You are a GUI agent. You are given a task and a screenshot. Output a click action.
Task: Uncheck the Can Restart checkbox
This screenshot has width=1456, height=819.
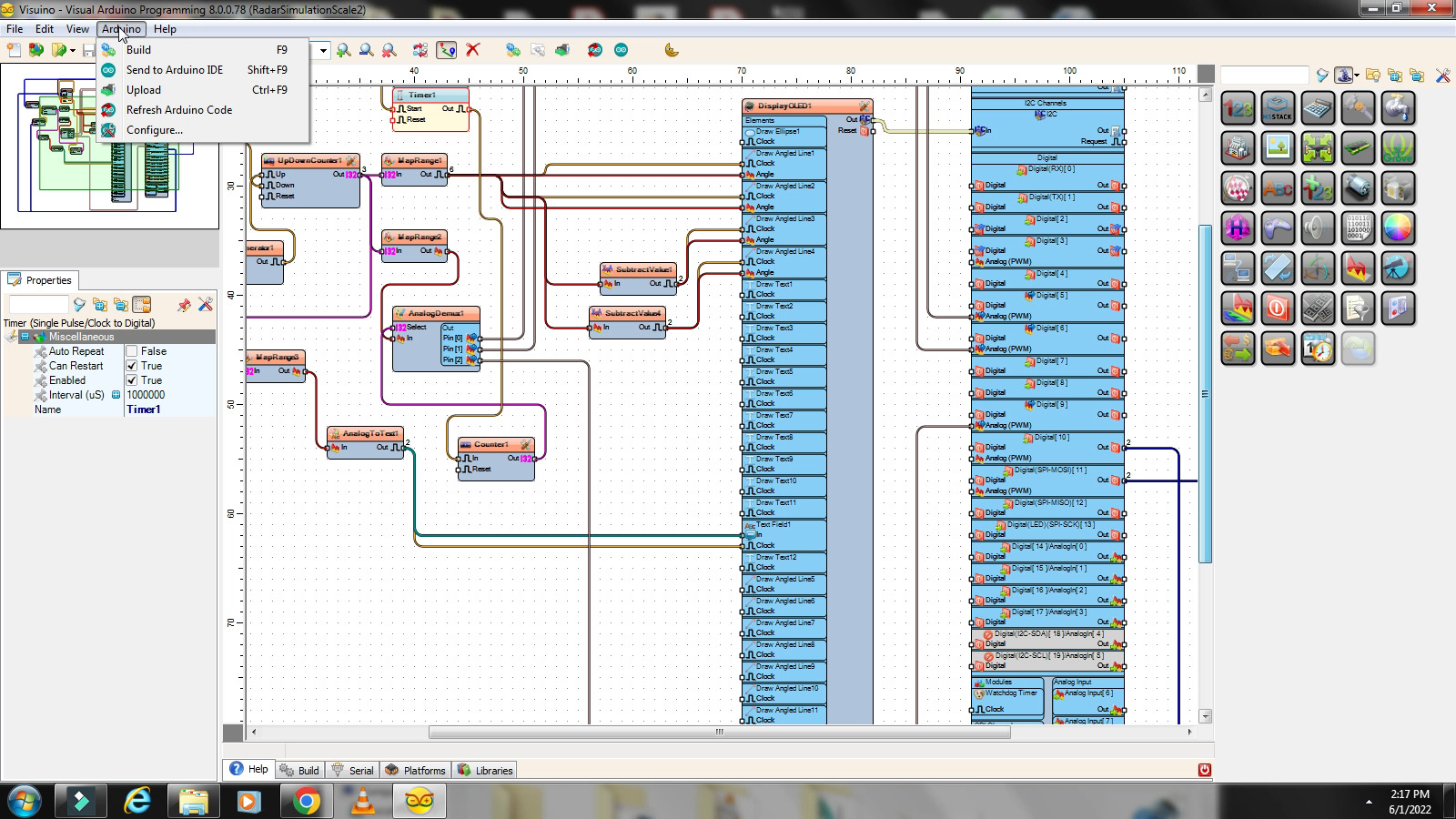click(132, 366)
